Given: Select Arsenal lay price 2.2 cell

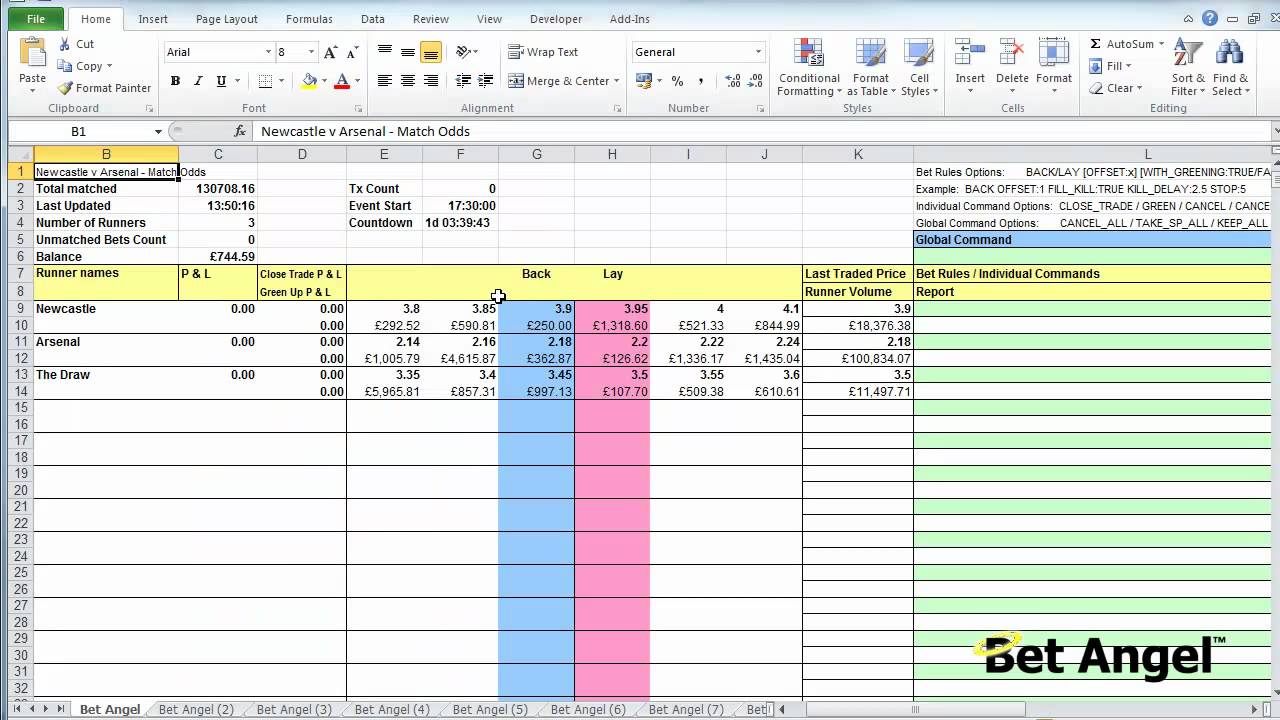Looking at the screenshot, I should pyautogui.click(x=612, y=342).
